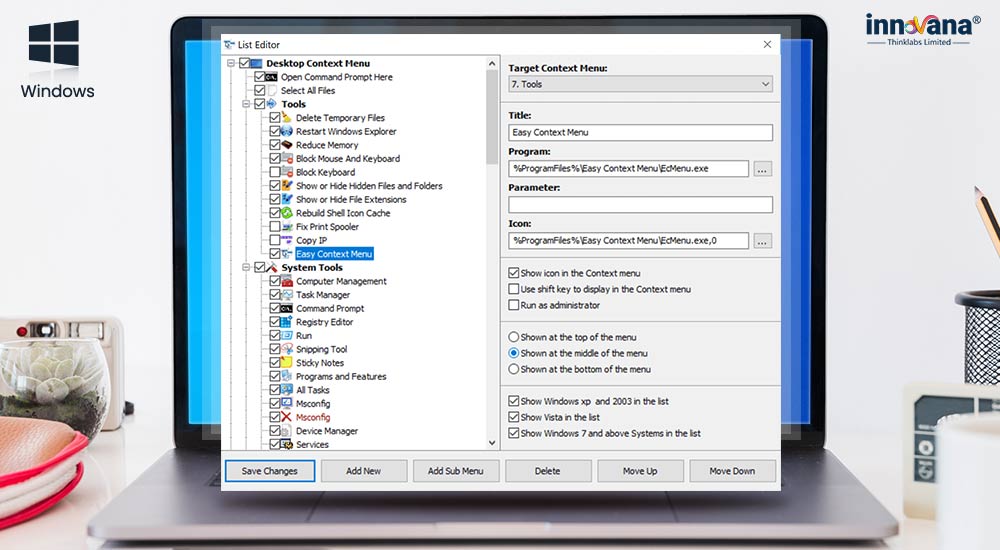Screen dimensions: 1000x550
Task: Collapse the Desktop Context Menu tree node
Action: 232,63
